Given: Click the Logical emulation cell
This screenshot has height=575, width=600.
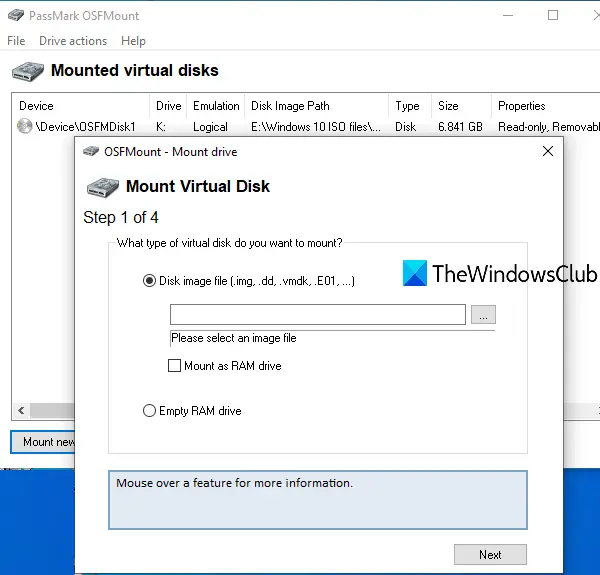Looking at the screenshot, I should point(210,127).
